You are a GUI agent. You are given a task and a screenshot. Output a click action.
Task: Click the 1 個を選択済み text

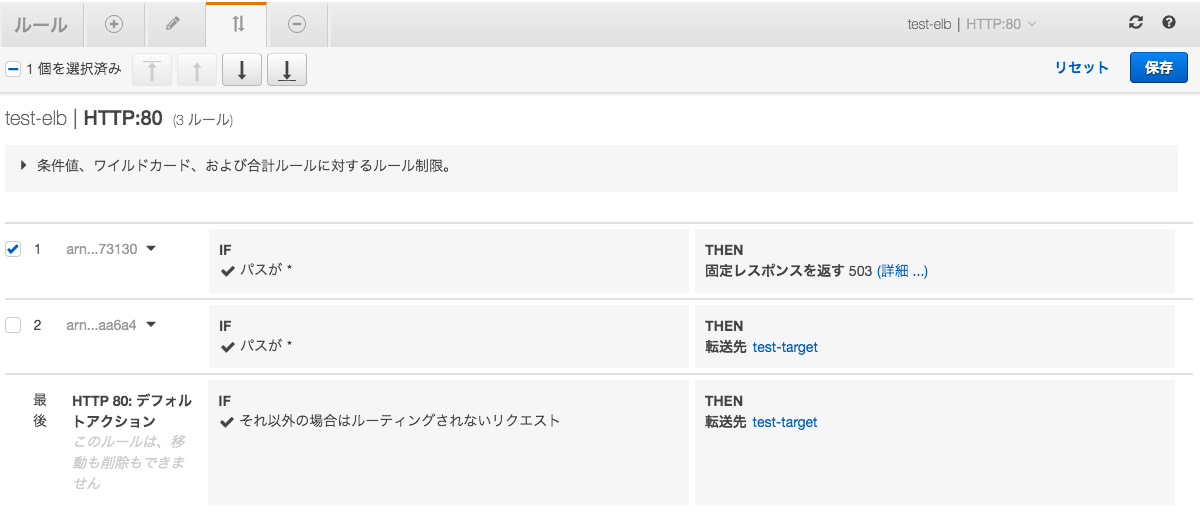(75, 69)
